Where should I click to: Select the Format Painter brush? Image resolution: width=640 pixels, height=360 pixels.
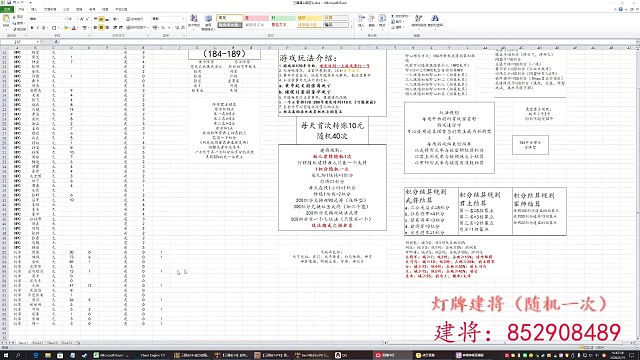click(15, 29)
